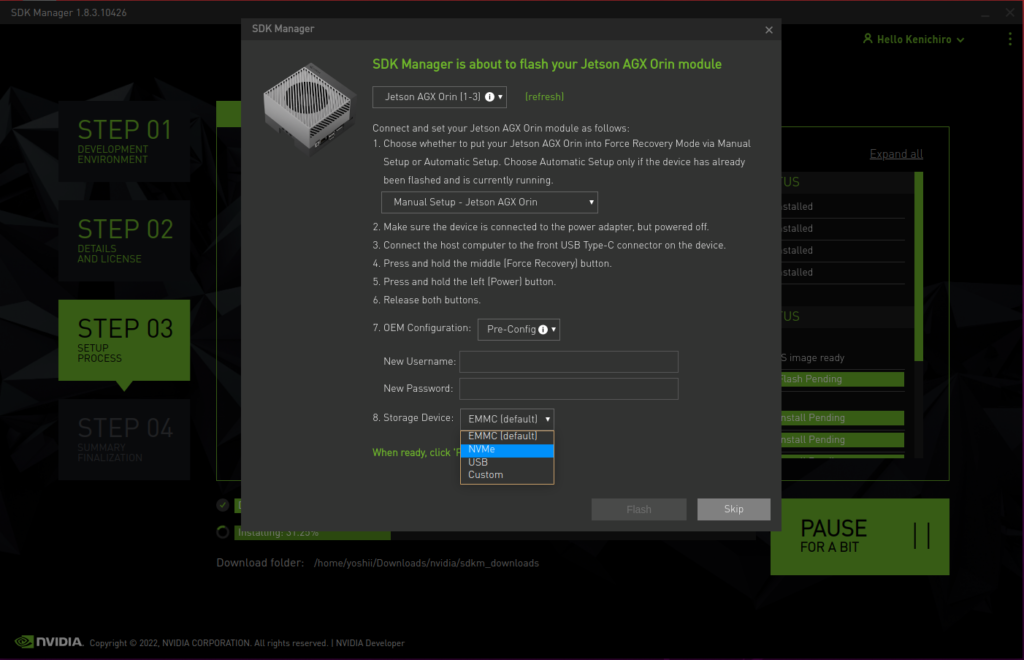The height and width of the screenshot is (660, 1024).
Task: Open the Manual Setup - Jetson AGX Orin dropdown
Action: coord(489,202)
